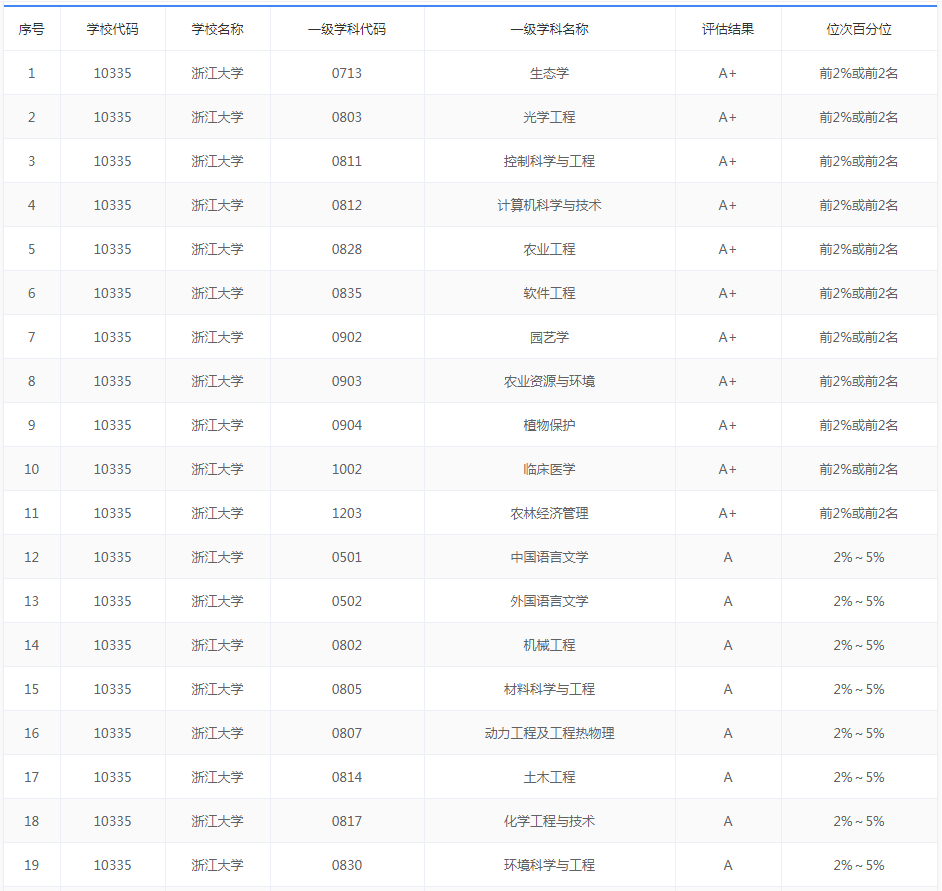Select subject code 0835 cell
The image size is (942, 891).
pyautogui.click(x=347, y=293)
